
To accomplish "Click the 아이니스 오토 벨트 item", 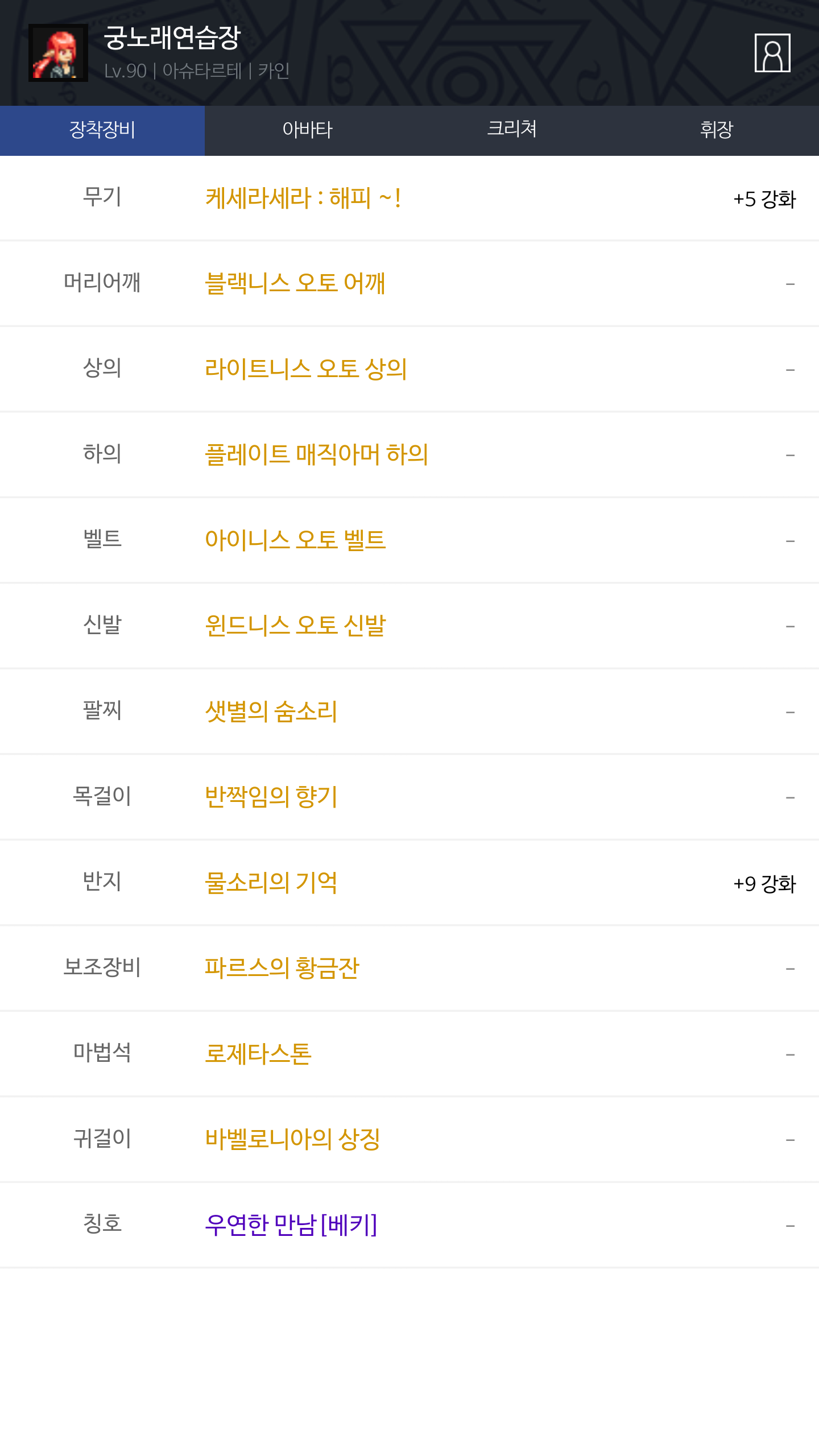I will [x=295, y=540].
